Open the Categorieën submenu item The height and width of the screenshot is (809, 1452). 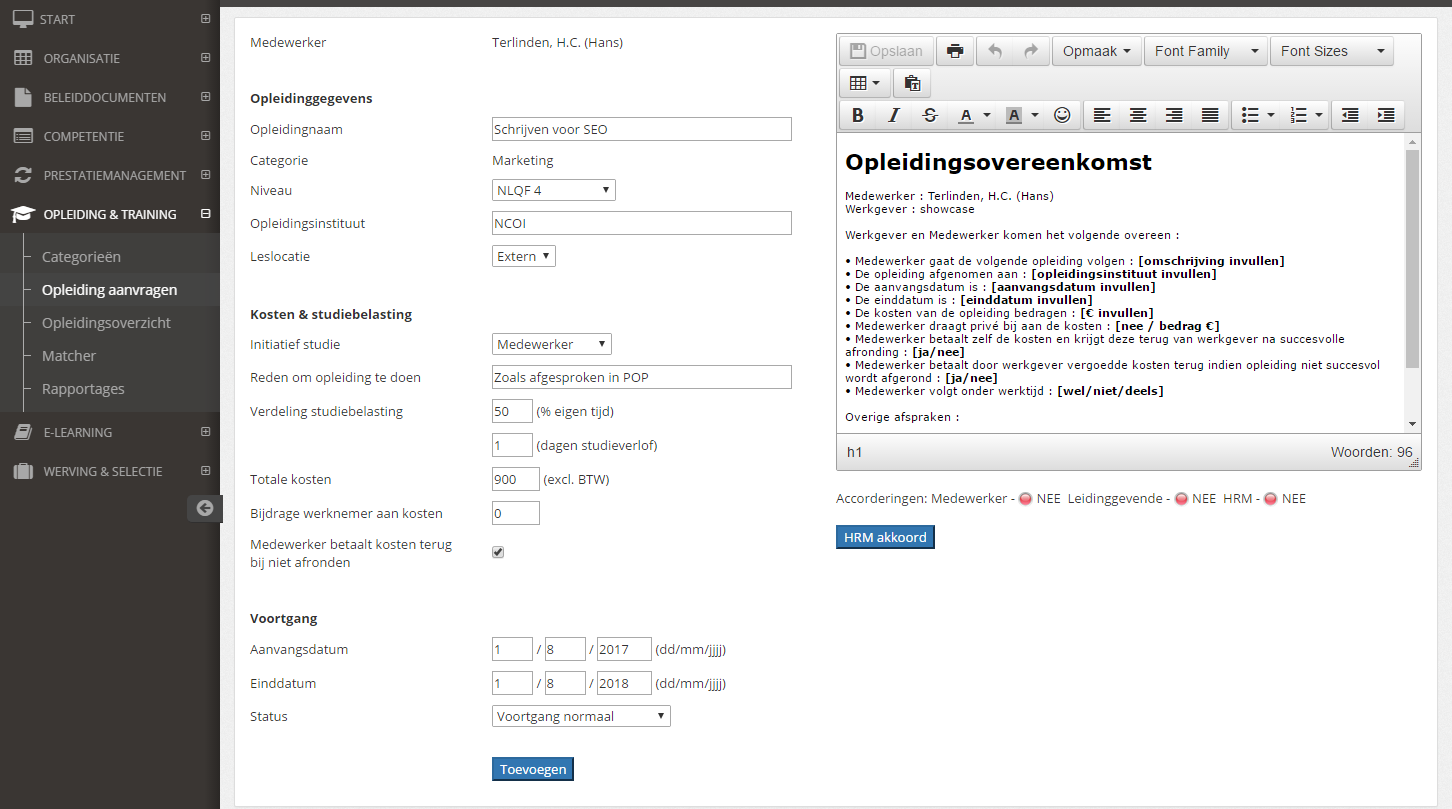[81, 257]
